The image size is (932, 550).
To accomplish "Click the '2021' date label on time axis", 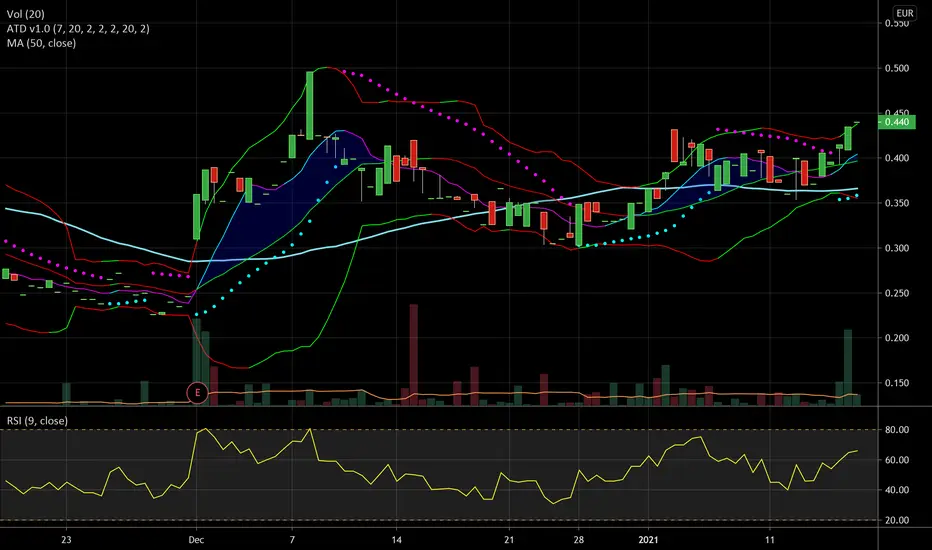I will (648, 540).
